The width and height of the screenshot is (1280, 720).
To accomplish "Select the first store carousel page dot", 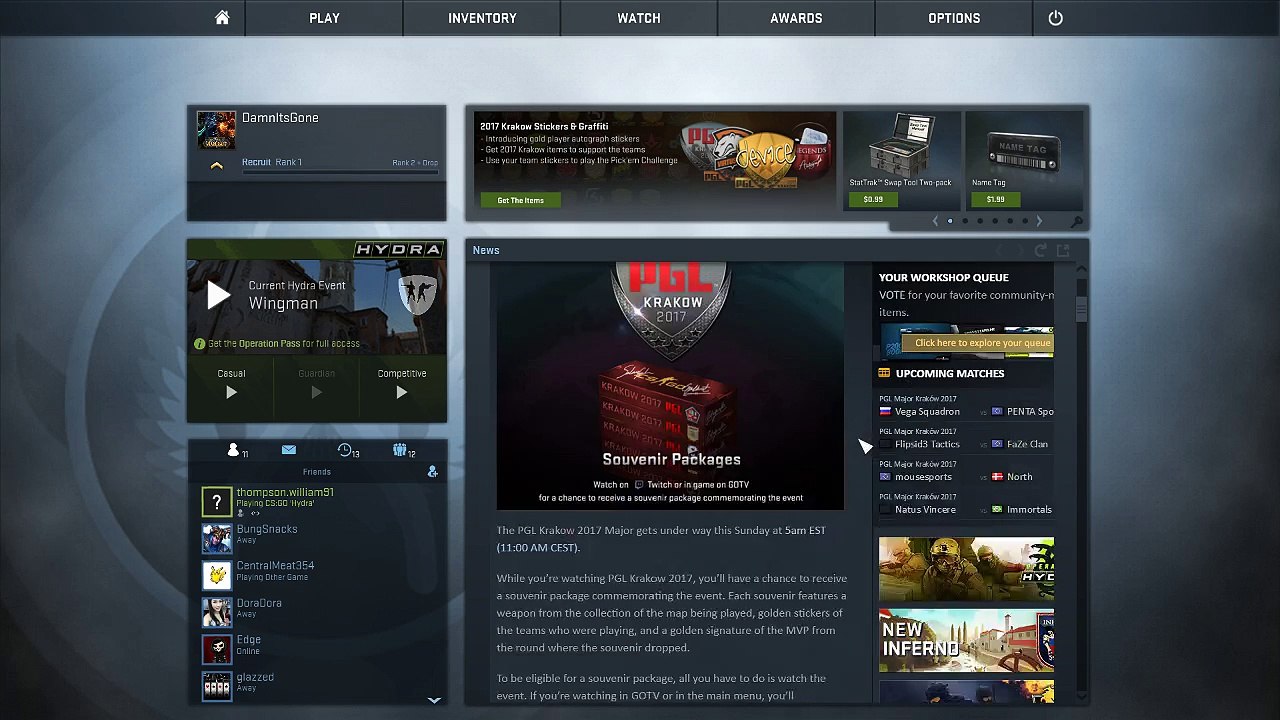I will (950, 221).
